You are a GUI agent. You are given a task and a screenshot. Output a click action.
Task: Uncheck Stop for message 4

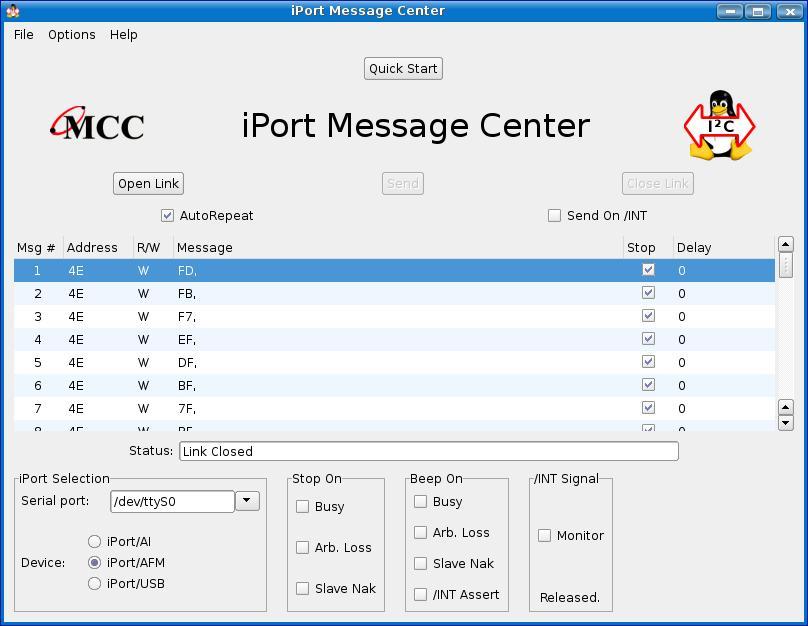[648, 339]
